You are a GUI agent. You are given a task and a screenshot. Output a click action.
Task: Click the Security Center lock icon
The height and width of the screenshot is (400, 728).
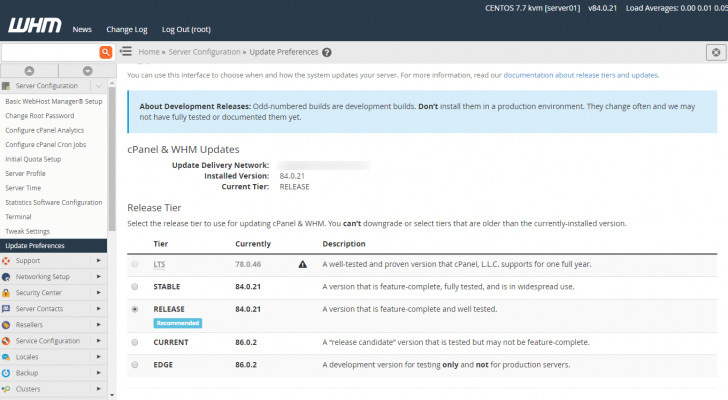[x=7, y=293]
